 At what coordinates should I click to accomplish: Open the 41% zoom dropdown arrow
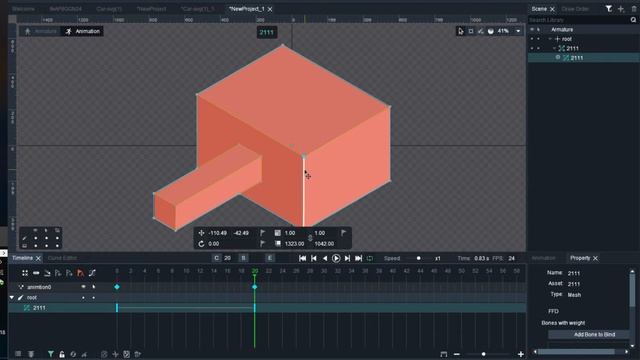518,31
